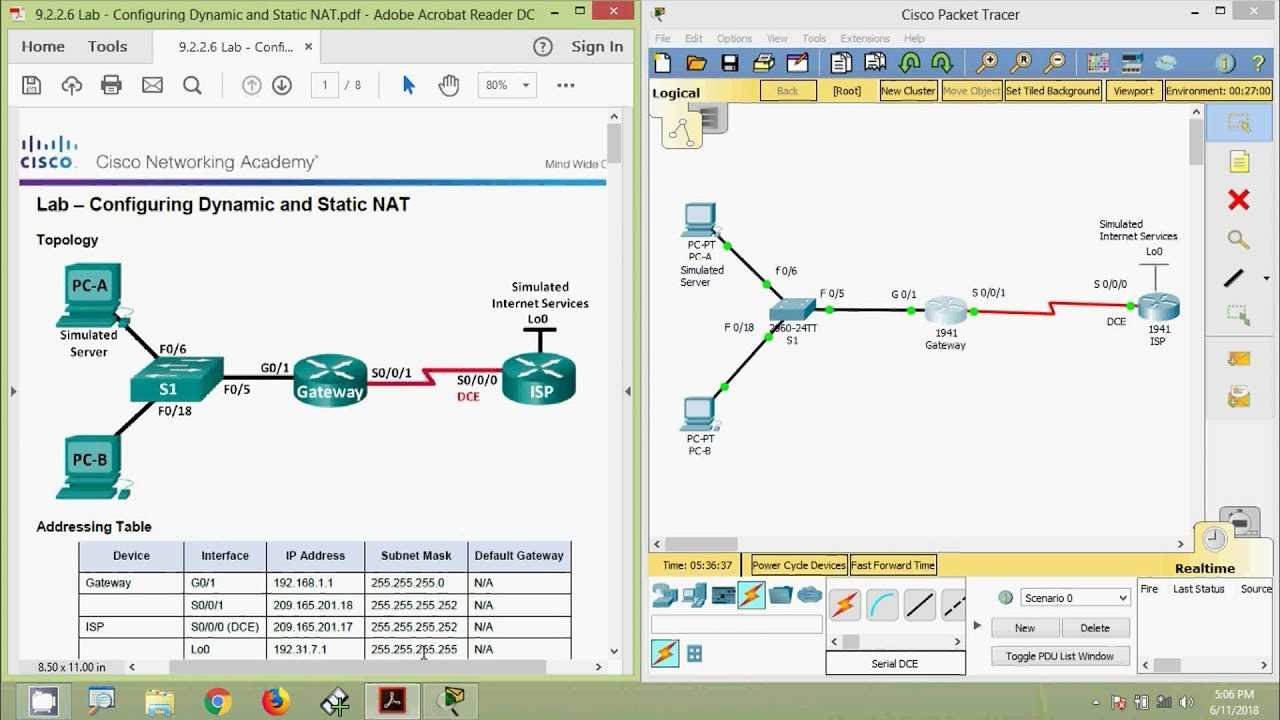Click PDF page number field
The width and height of the screenshot is (1280, 720).
click(x=324, y=85)
